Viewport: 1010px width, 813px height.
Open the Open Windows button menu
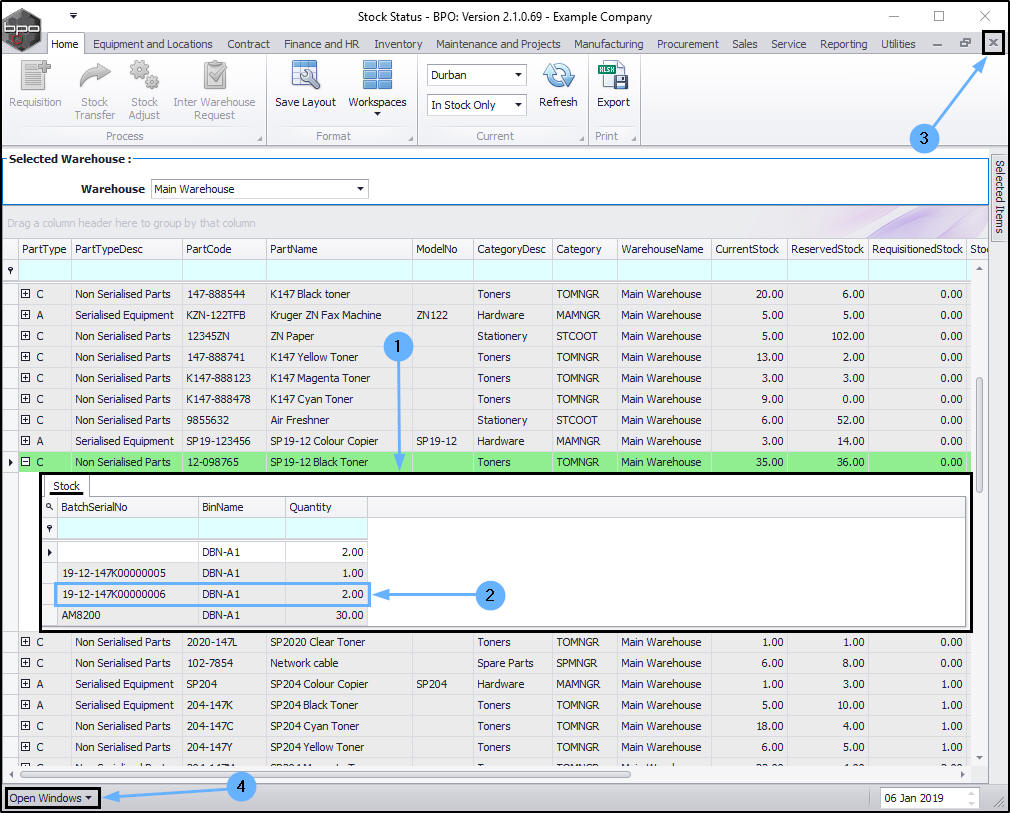[53, 798]
